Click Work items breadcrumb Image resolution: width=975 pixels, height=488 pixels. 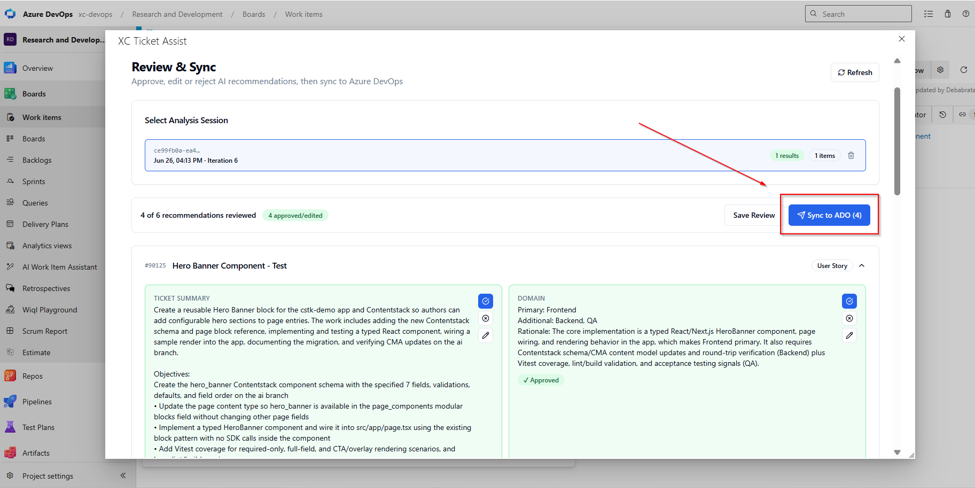coord(303,14)
